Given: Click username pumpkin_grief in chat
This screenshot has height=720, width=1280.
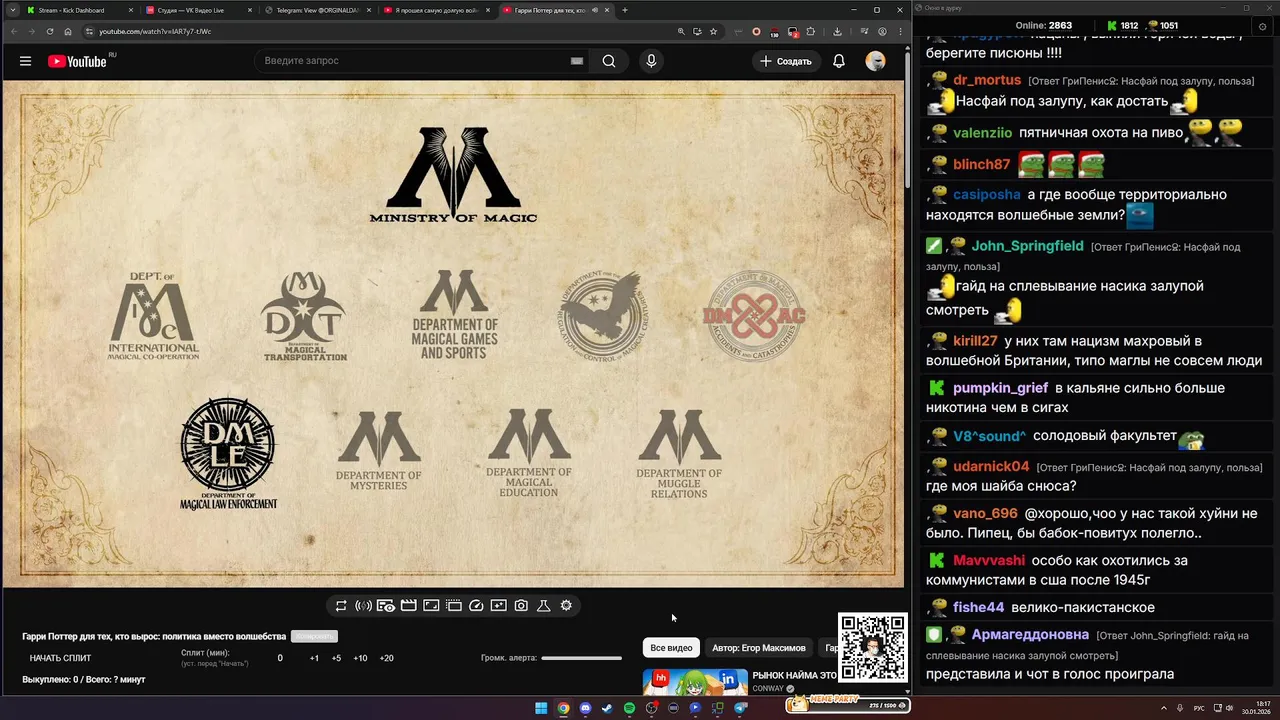Looking at the screenshot, I should [x=1000, y=388].
